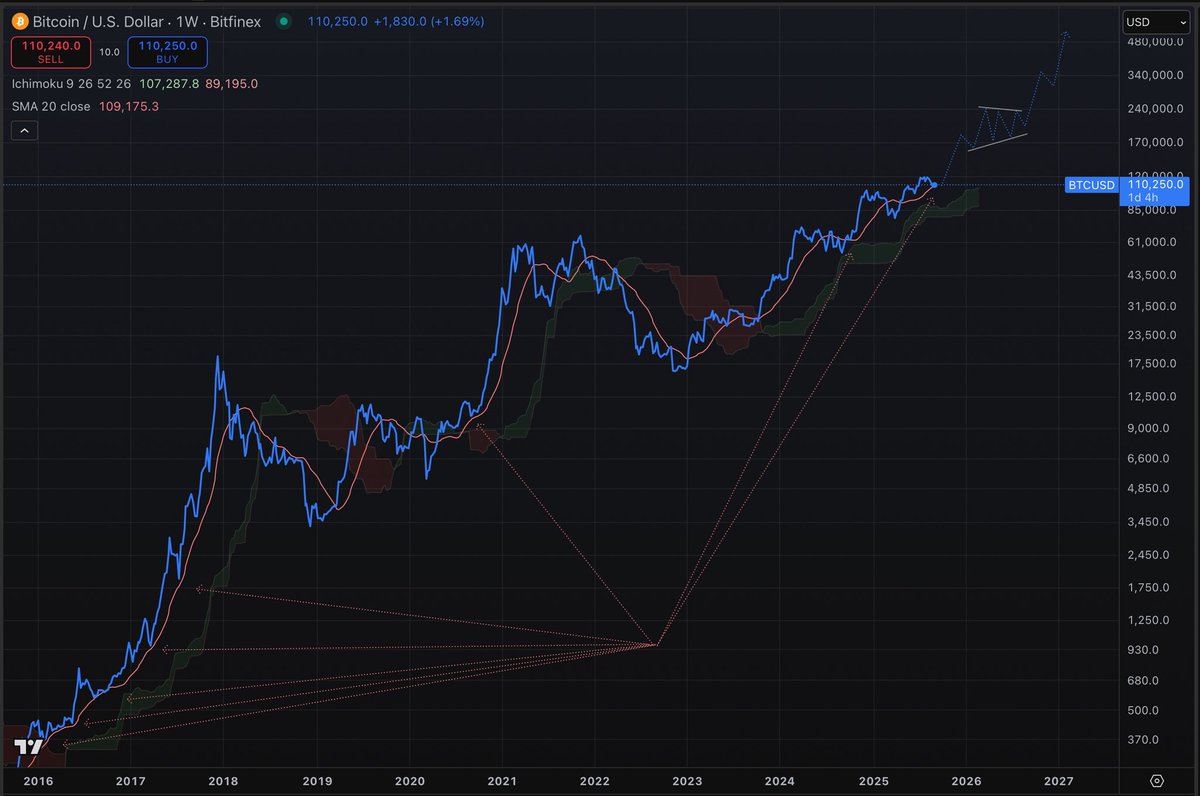
Task: Click the 2025 label on the time axis
Action: coord(873,780)
